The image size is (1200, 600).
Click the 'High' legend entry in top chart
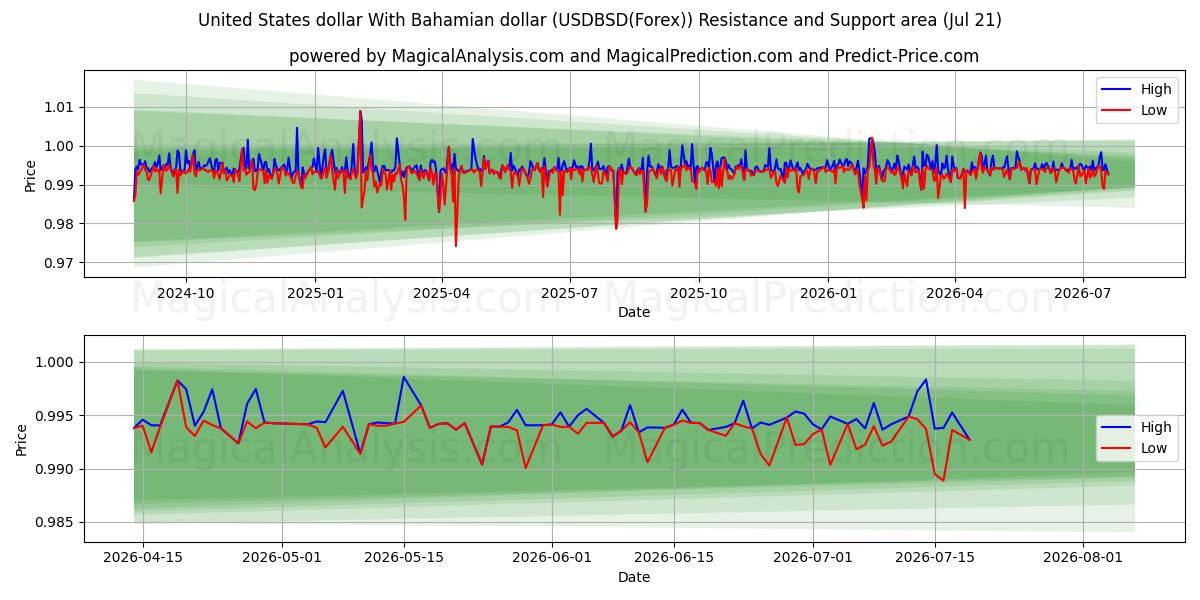coord(1156,89)
